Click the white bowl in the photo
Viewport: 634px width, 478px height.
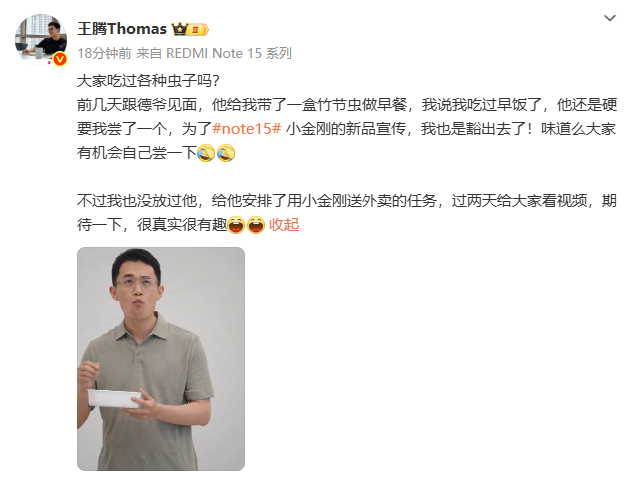coord(115,398)
